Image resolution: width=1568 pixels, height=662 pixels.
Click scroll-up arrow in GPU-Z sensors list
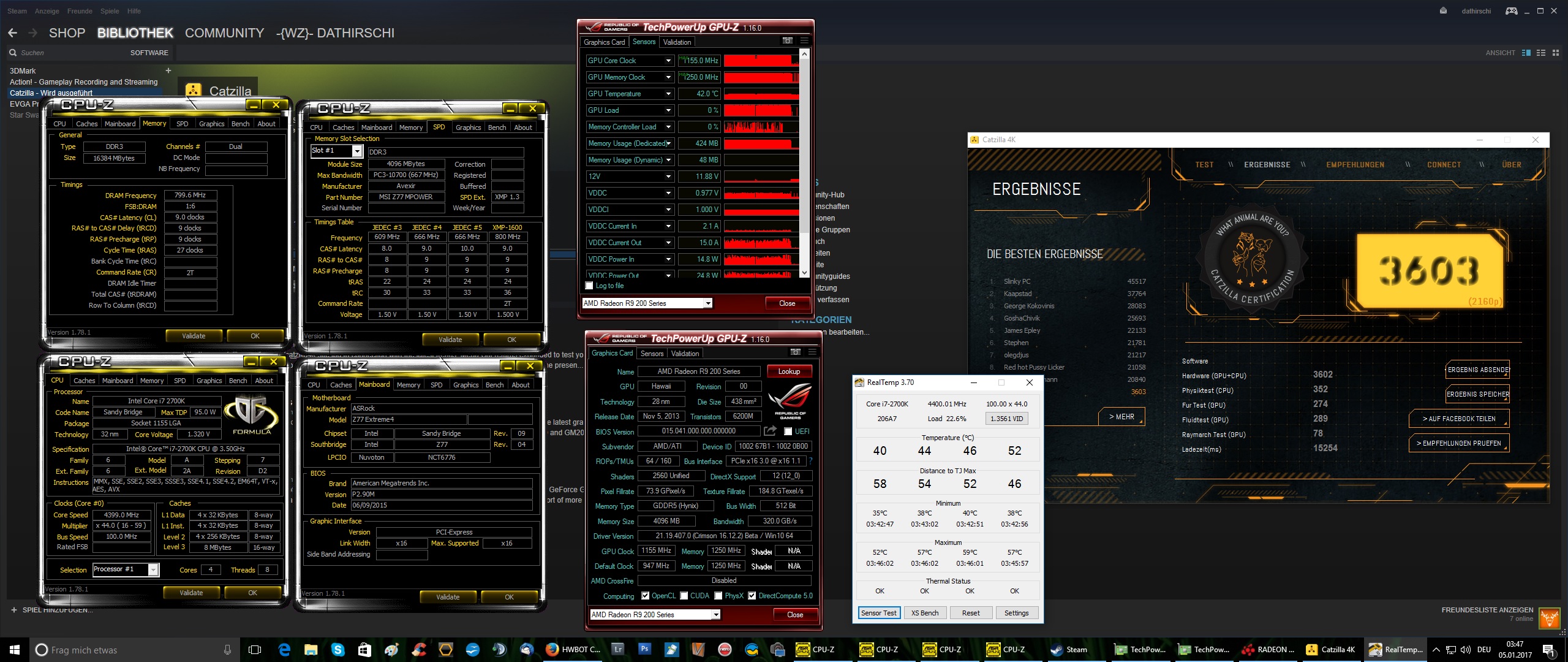804,54
